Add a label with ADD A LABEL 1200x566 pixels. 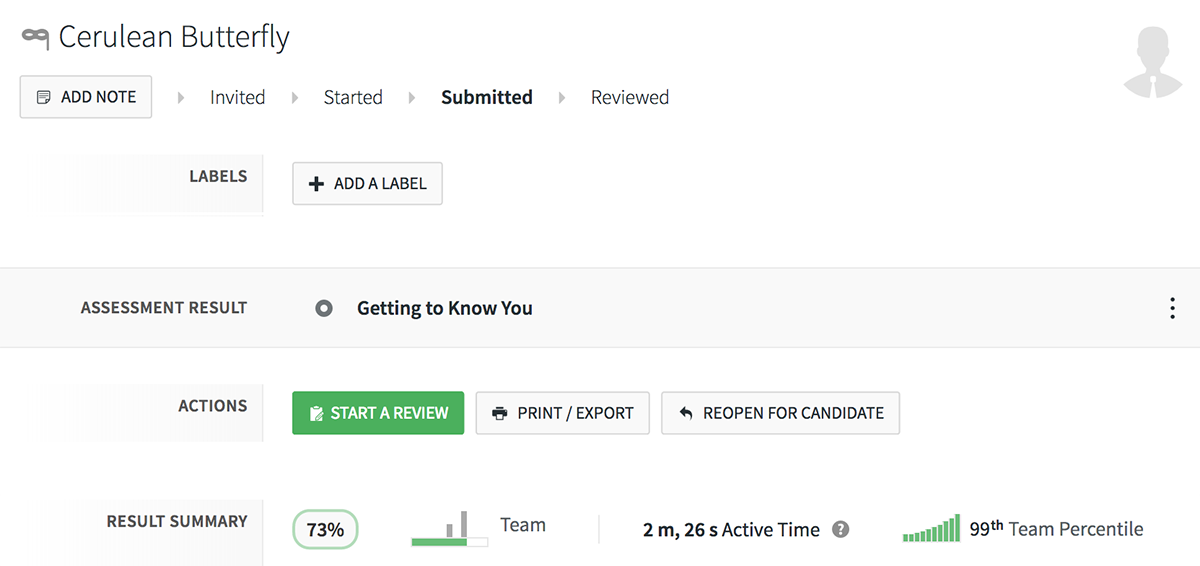367,184
